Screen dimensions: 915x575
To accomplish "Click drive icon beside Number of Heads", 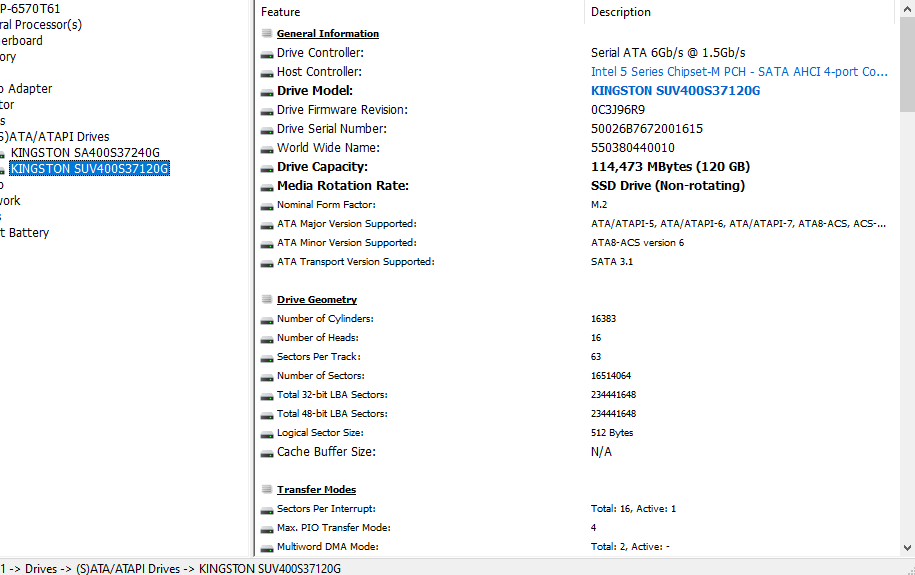I will click(x=267, y=339).
